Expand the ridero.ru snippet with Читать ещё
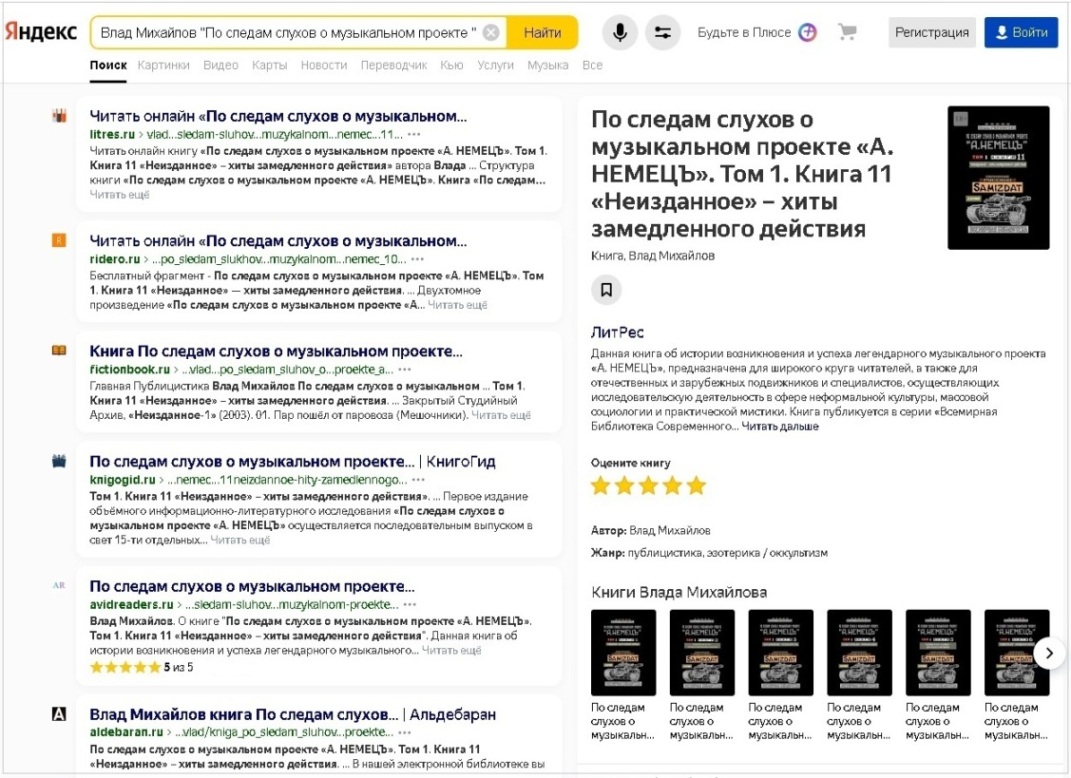 pos(457,305)
